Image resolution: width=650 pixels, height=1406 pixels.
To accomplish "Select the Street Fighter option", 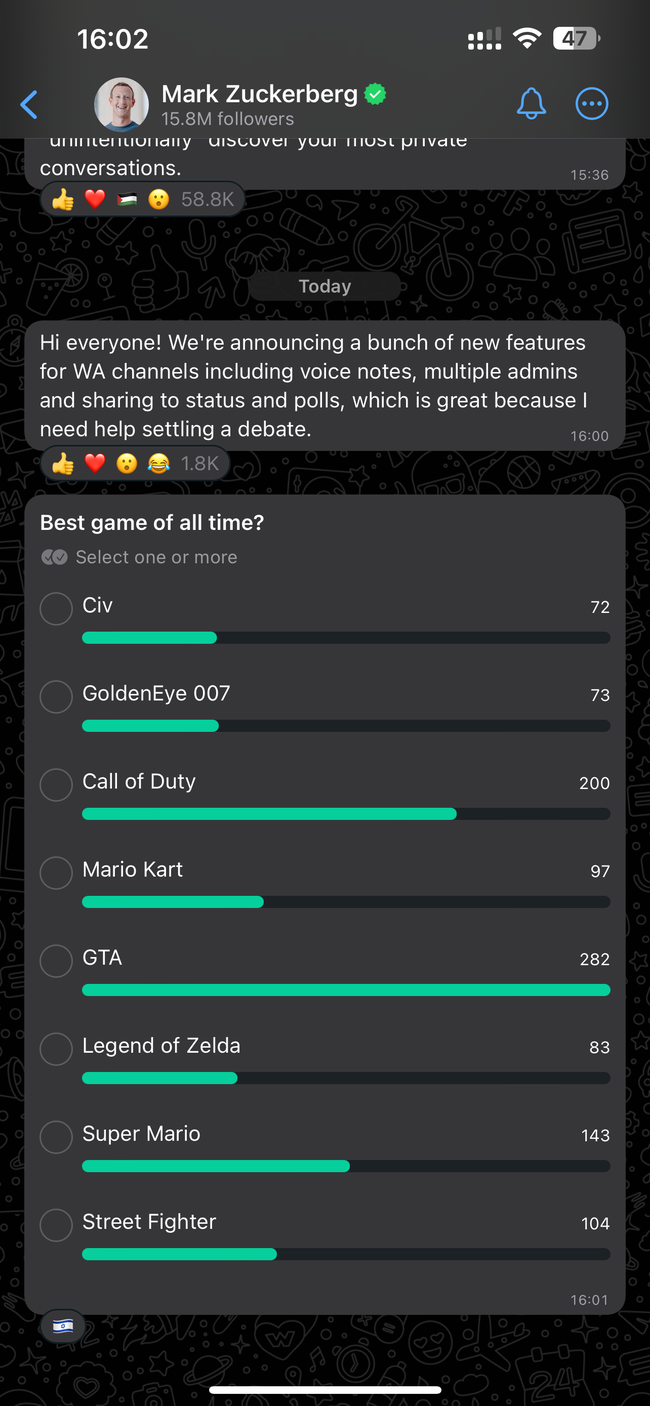I will (56, 1224).
